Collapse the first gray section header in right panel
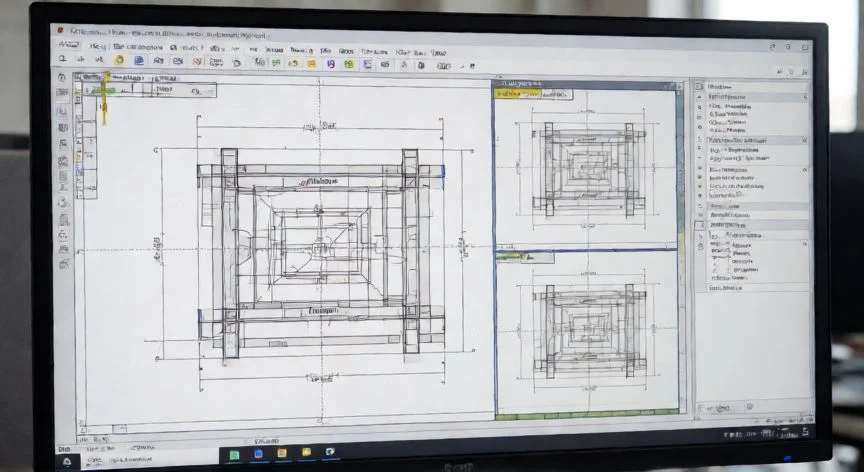The height and width of the screenshot is (472, 864). (757, 97)
